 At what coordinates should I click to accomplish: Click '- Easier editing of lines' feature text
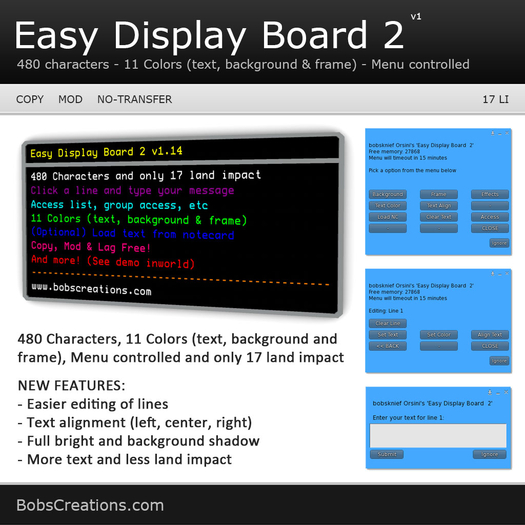[x=93, y=404]
